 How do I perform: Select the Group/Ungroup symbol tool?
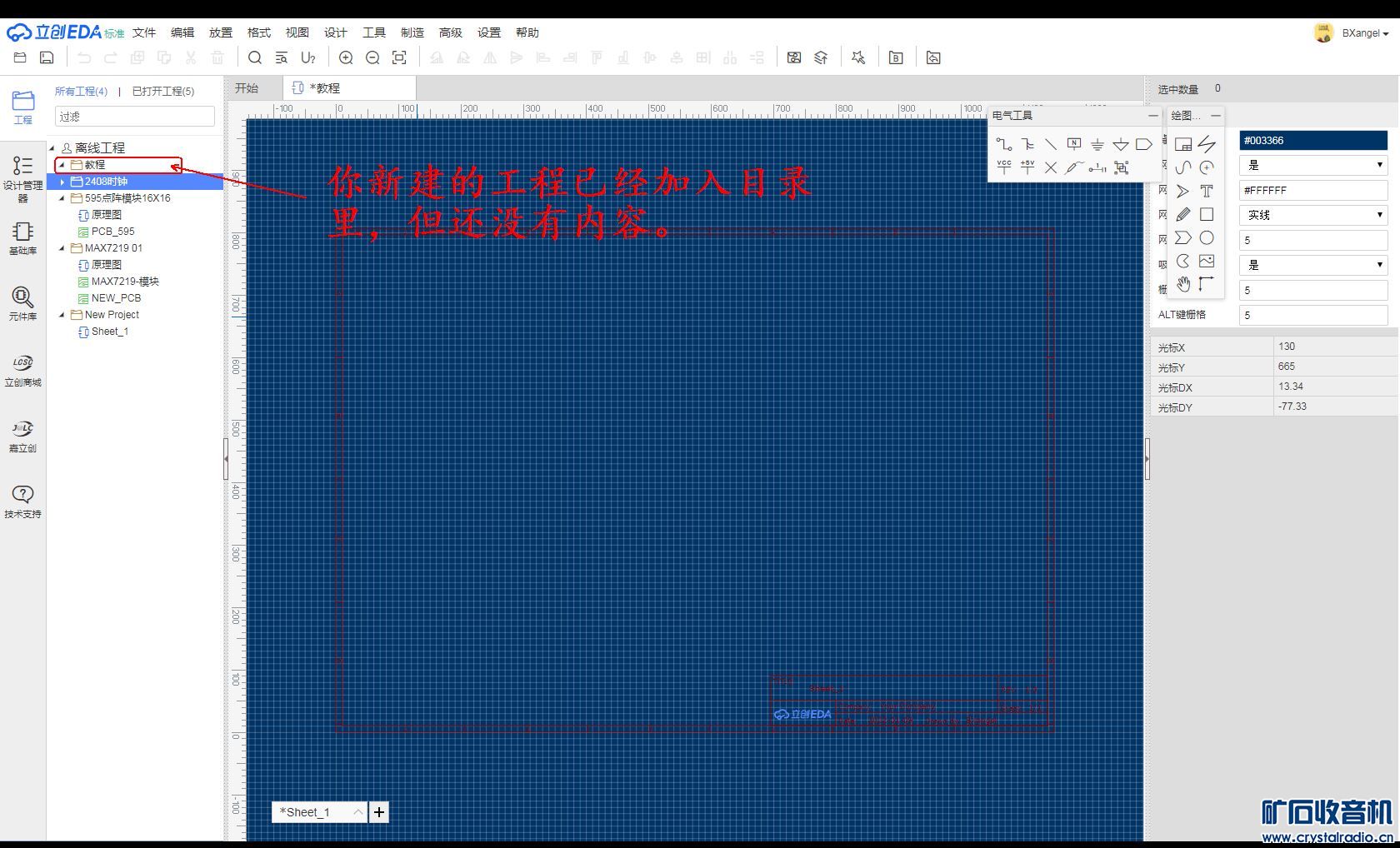pyautogui.click(x=1122, y=167)
